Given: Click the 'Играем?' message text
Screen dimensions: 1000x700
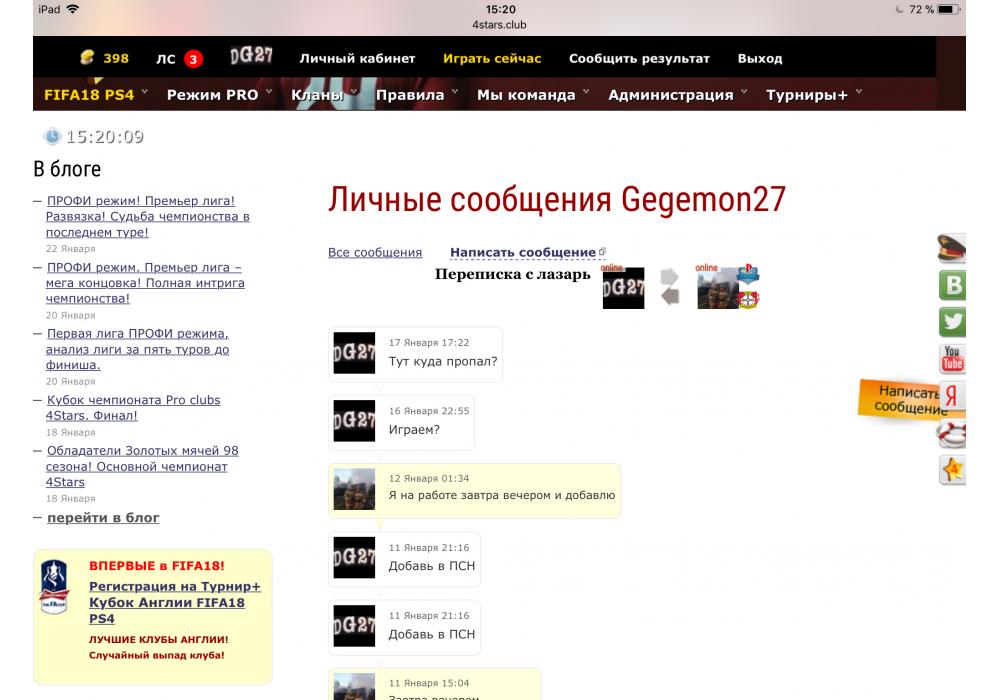Looking at the screenshot, I should point(414,430).
